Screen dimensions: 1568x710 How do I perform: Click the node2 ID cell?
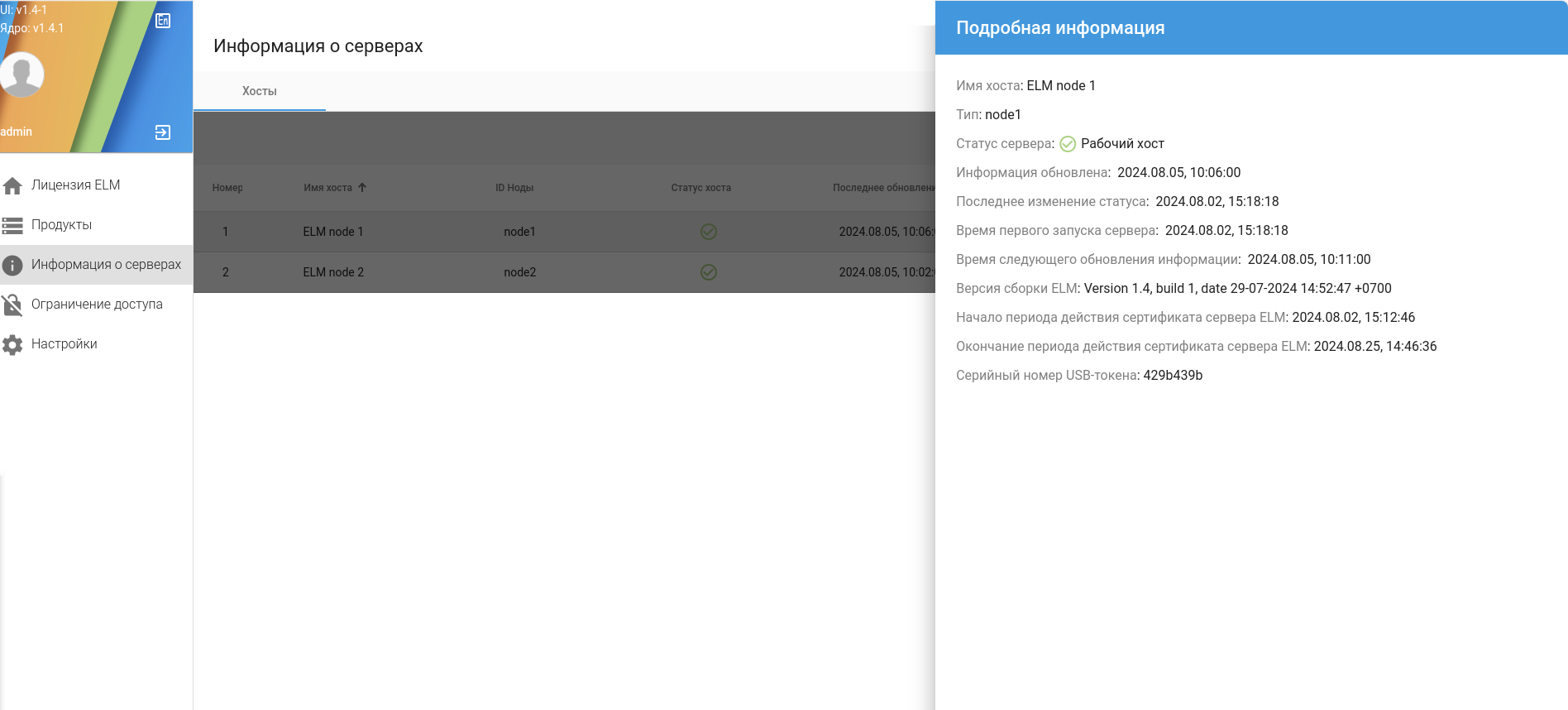520,272
